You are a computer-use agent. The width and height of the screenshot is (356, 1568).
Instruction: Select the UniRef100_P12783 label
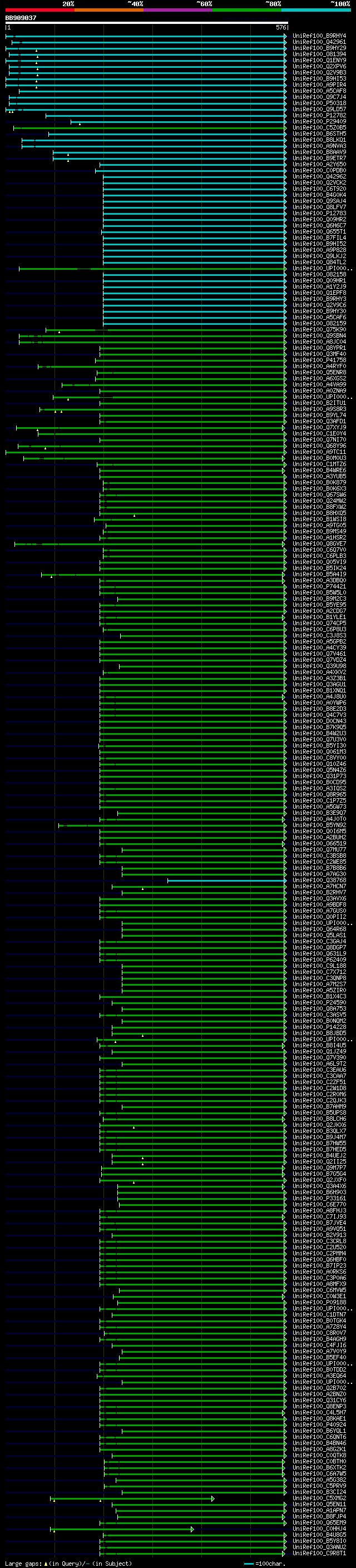tap(319, 213)
